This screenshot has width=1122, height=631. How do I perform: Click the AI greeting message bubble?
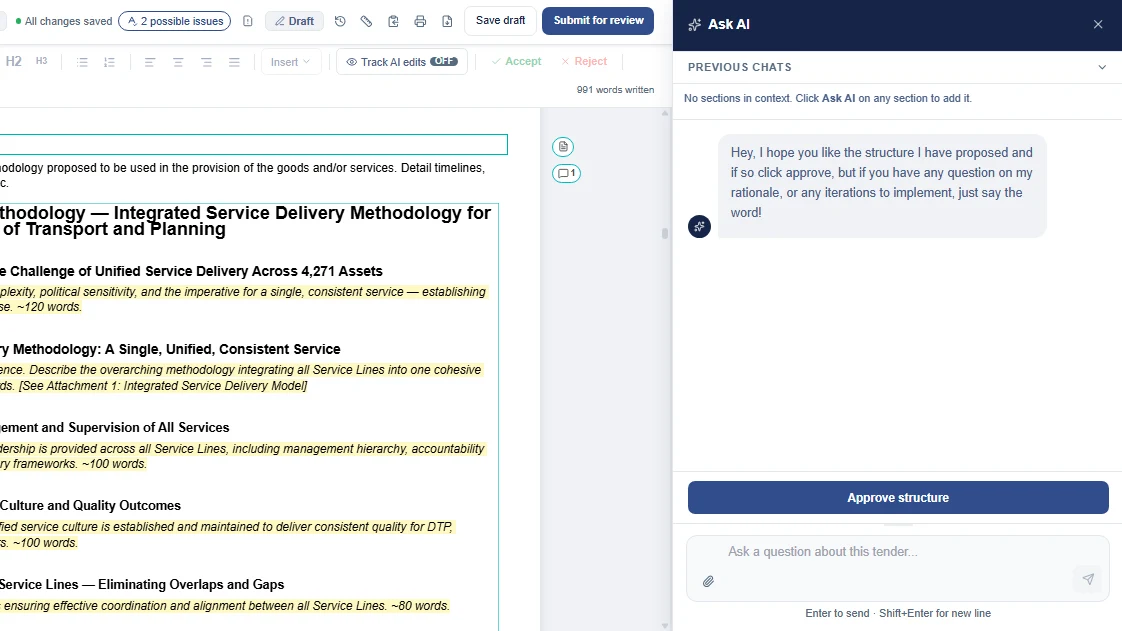tap(882, 186)
